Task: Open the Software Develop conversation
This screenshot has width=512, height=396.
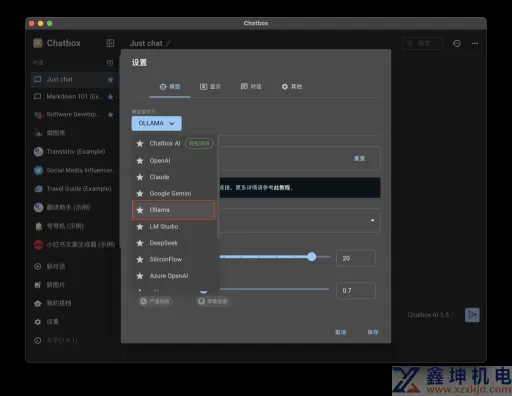Action: (74, 115)
